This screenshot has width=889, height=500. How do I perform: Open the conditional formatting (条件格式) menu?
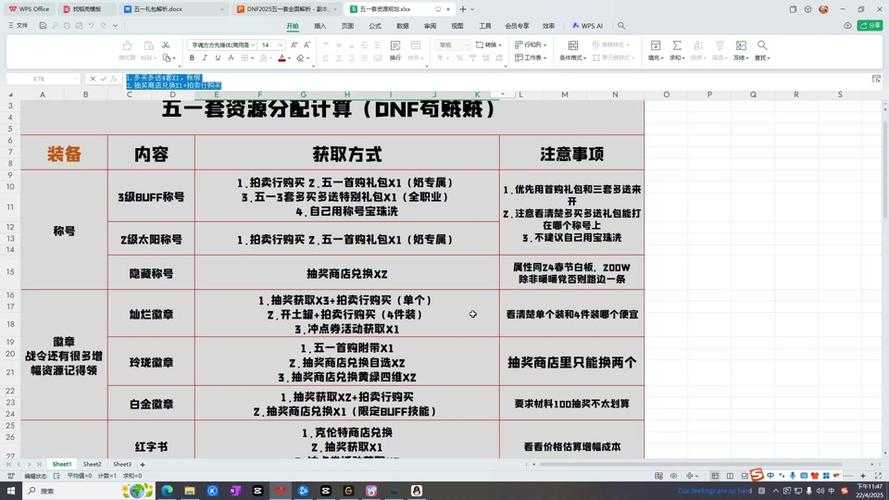(x=573, y=50)
